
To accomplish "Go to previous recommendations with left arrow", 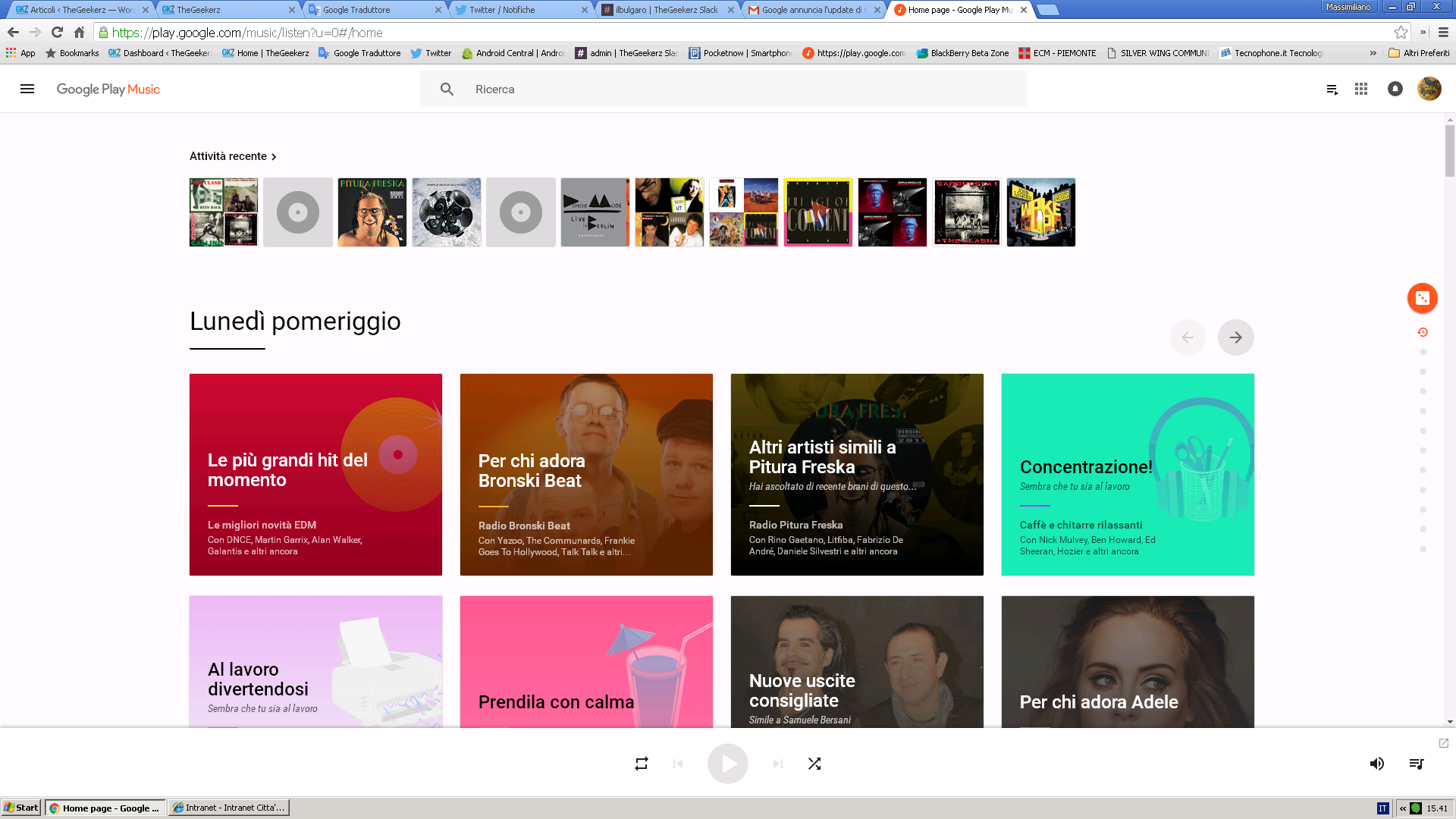I will pyautogui.click(x=1188, y=337).
